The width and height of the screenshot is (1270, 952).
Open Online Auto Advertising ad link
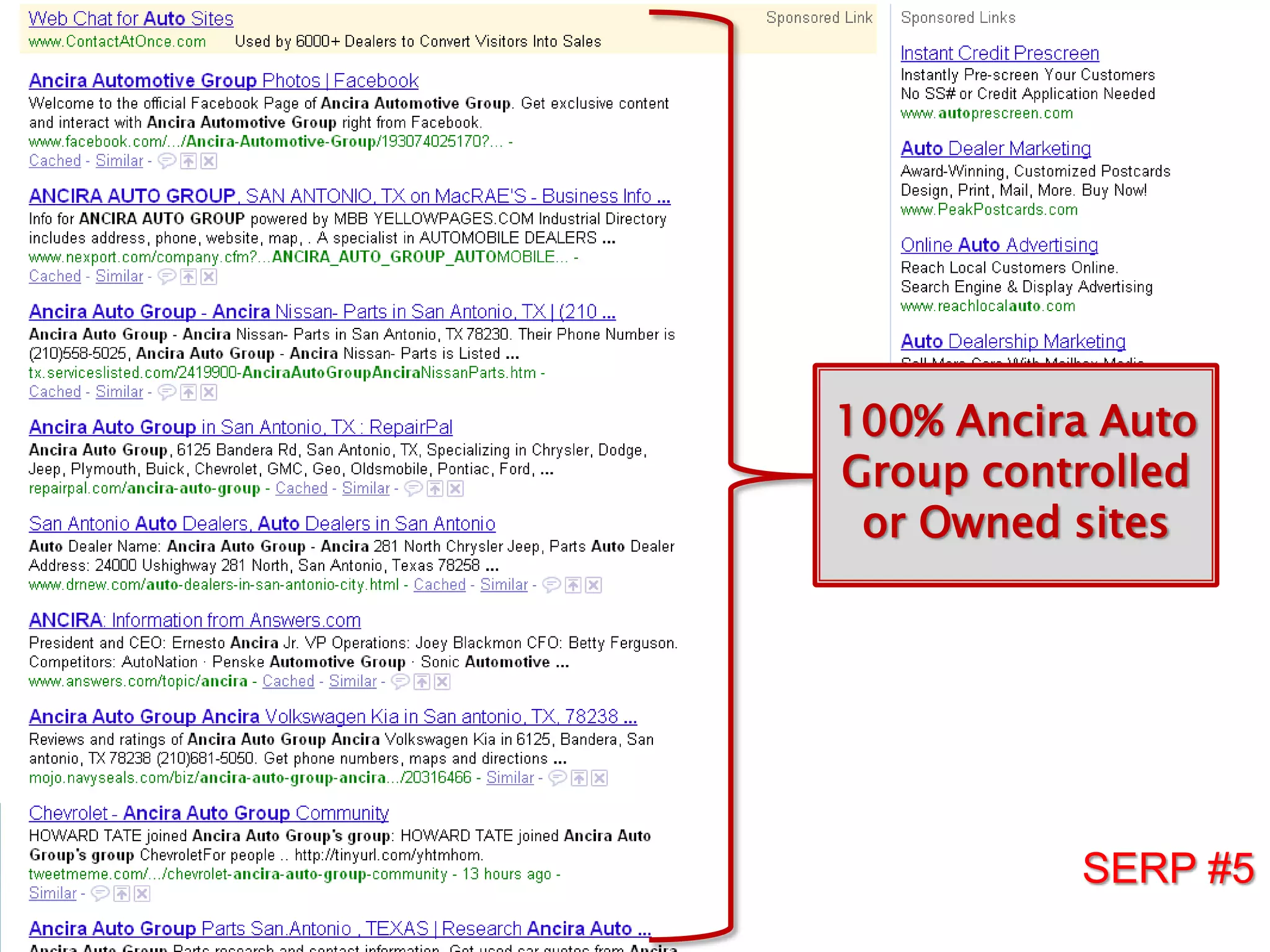(999, 245)
